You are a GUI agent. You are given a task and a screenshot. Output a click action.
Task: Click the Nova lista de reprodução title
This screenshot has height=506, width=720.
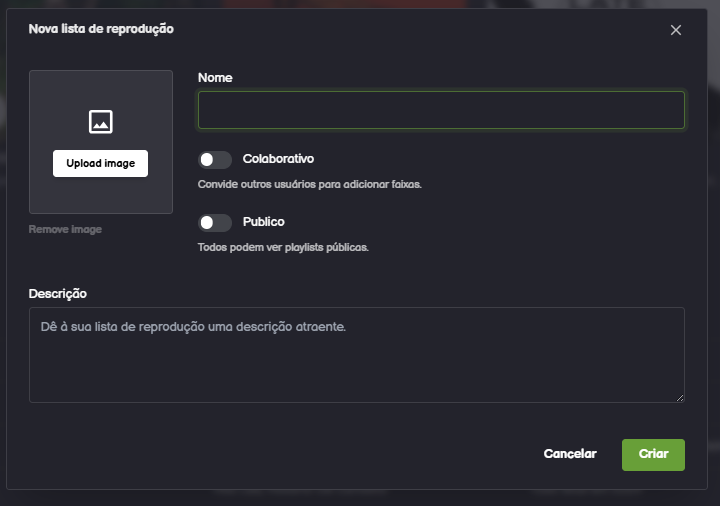pos(101,29)
